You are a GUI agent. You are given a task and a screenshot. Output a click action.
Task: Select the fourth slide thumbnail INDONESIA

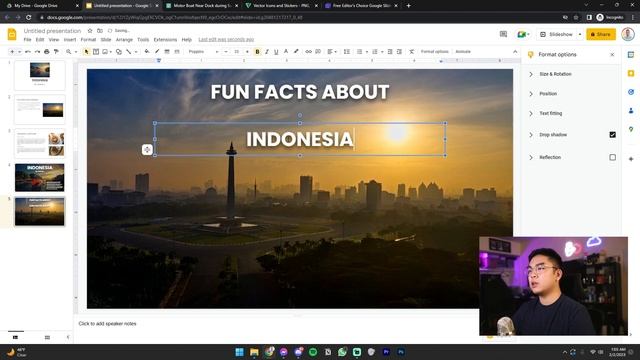point(40,178)
